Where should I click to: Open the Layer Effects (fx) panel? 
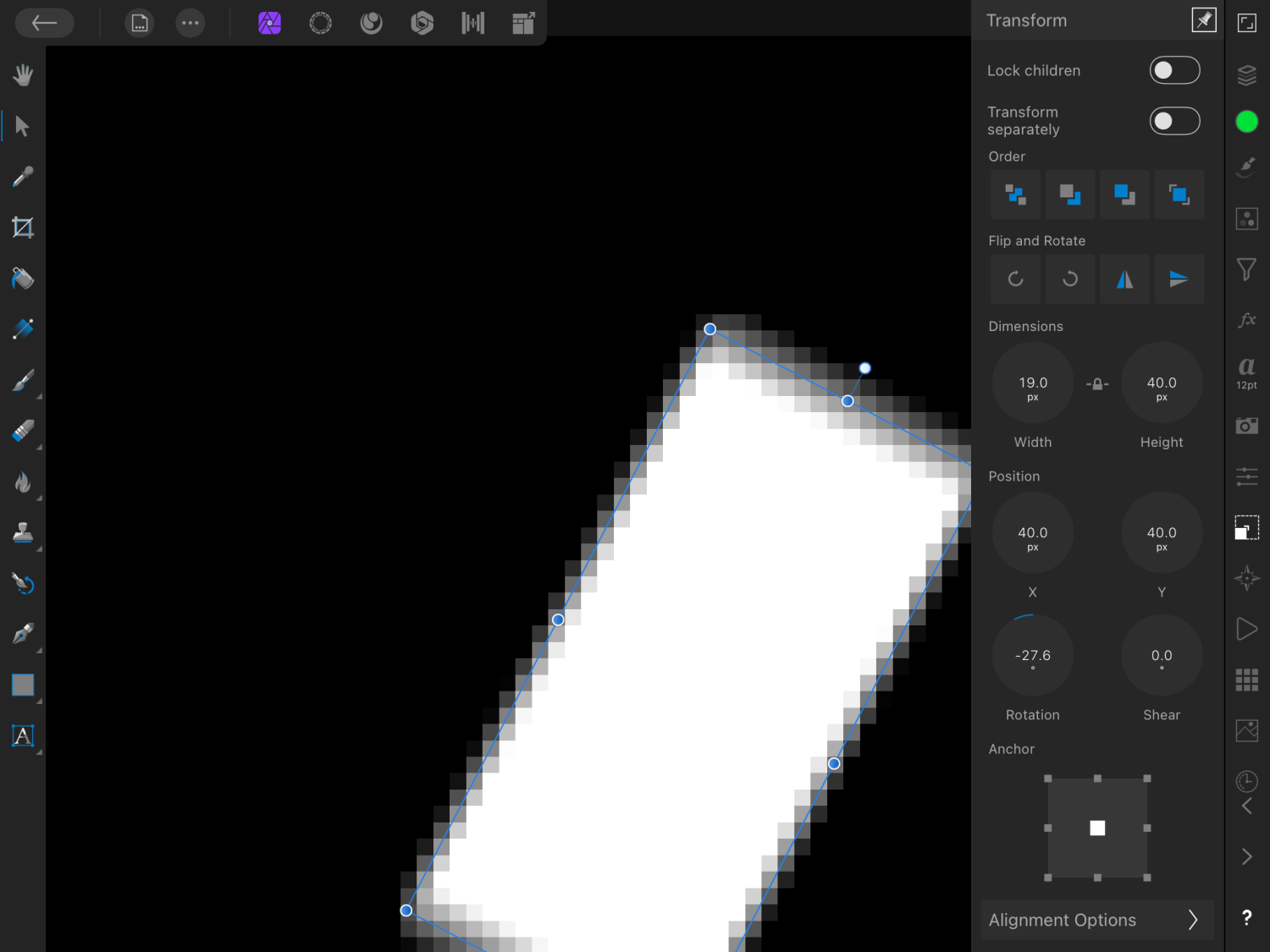click(x=1246, y=320)
